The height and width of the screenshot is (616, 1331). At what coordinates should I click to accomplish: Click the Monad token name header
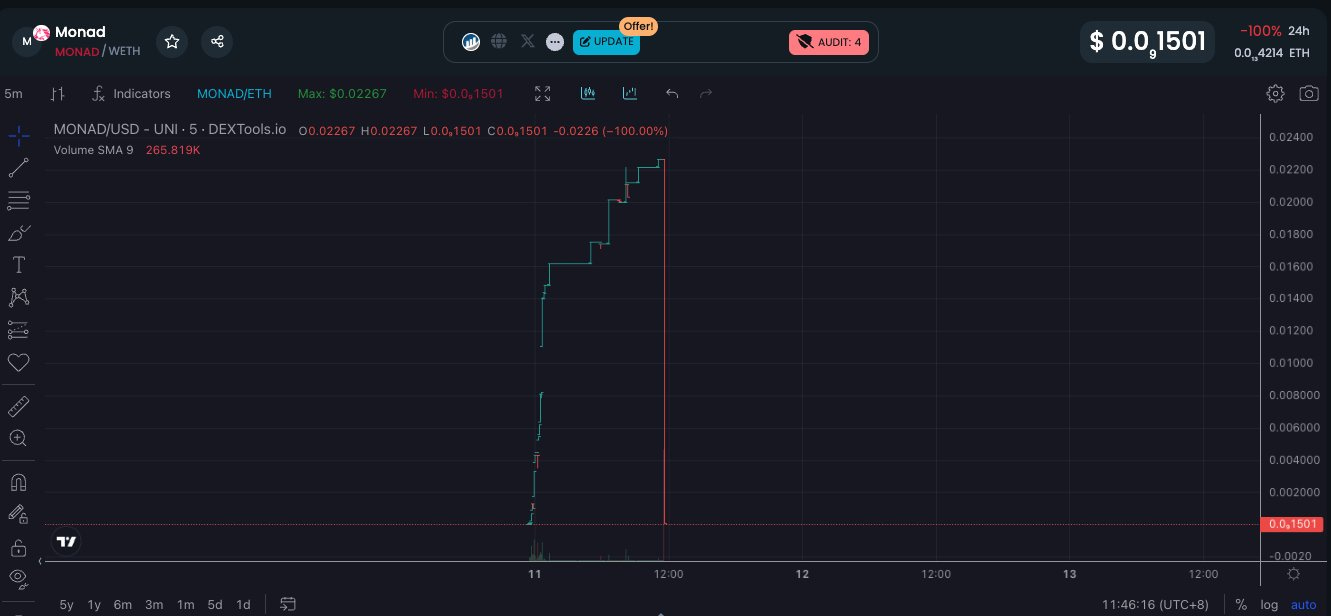pyautogui.click(x=80, y=32)
